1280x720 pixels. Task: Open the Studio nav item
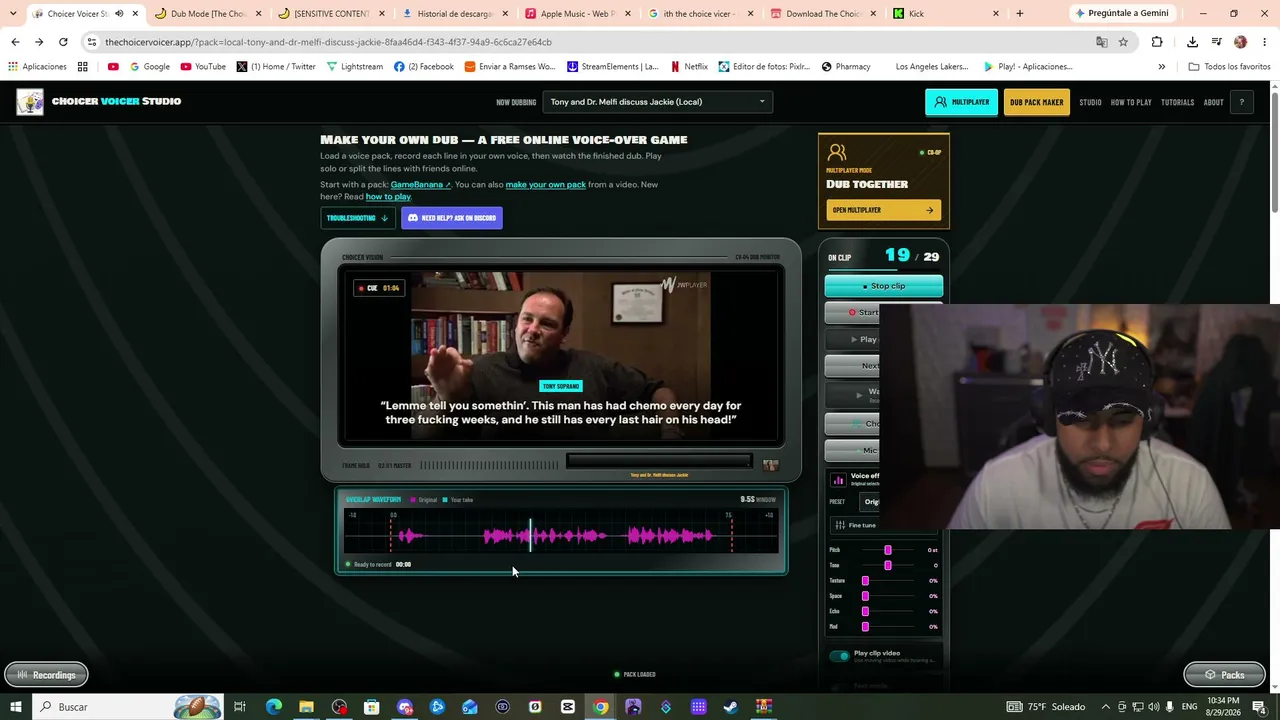point(1090,102)
